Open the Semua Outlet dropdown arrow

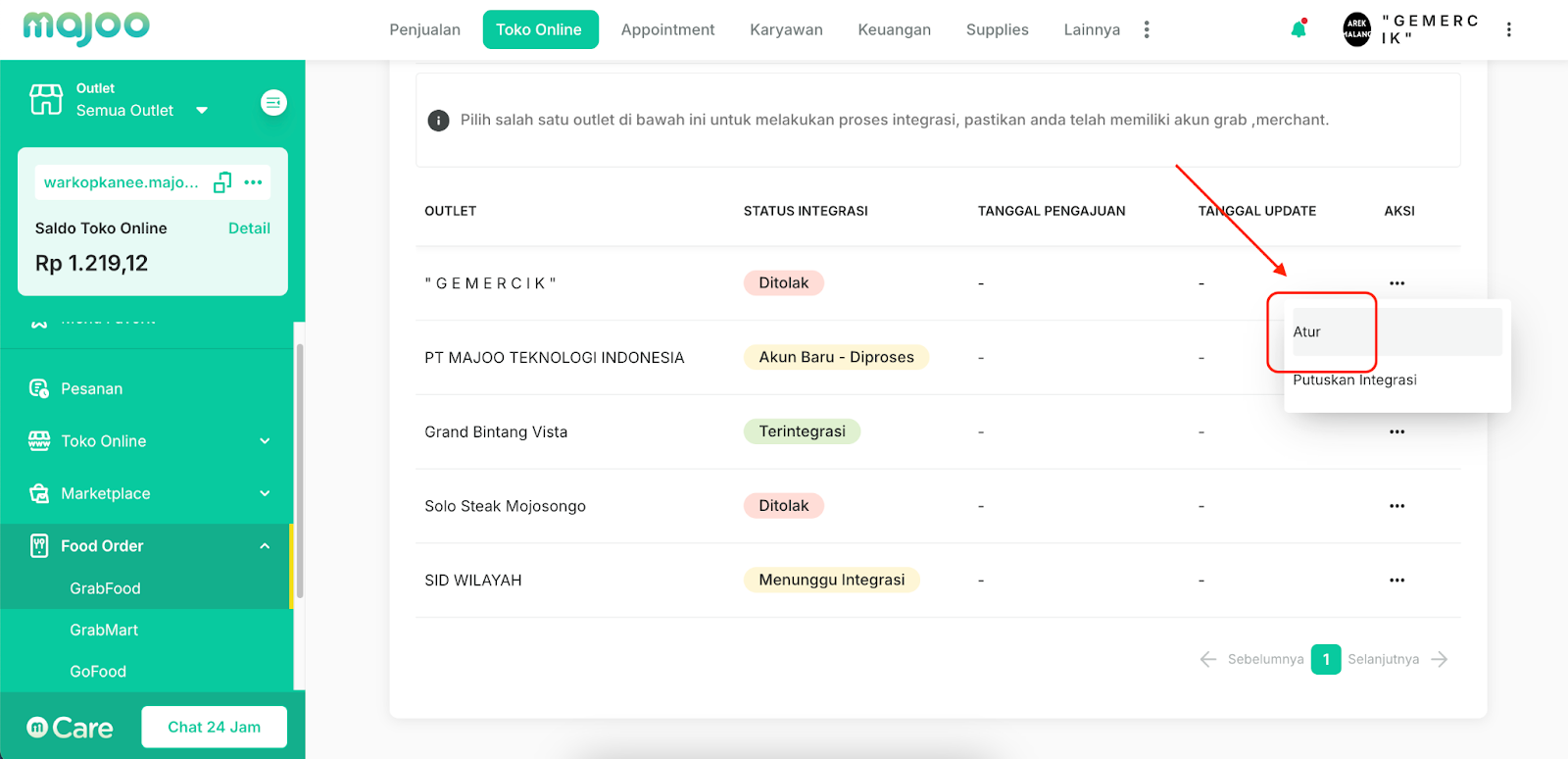pyautogui.click(x=202, y=111)
